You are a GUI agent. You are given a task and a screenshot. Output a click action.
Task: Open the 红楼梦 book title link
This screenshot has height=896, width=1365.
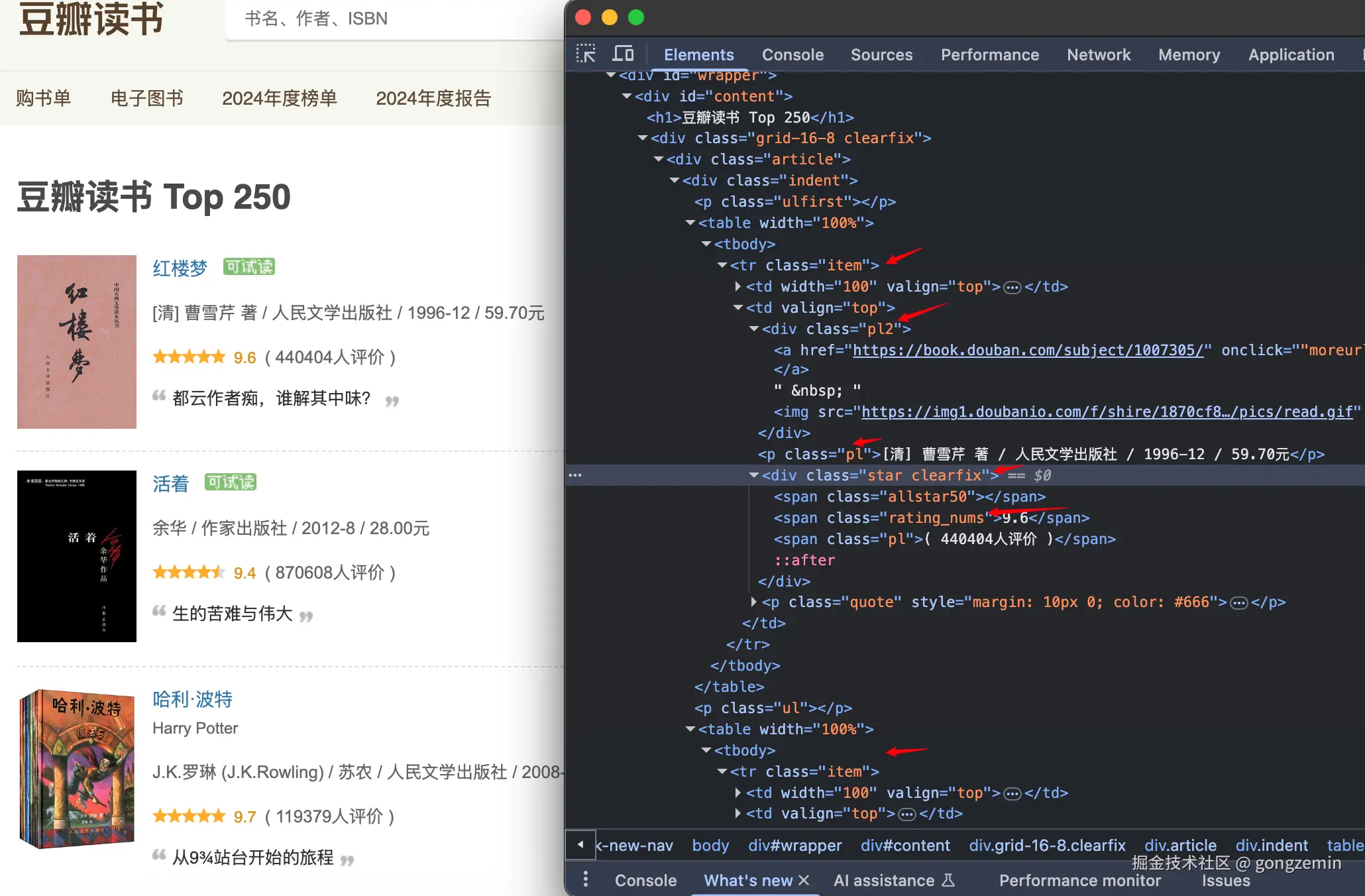click(x=180, y=268)
